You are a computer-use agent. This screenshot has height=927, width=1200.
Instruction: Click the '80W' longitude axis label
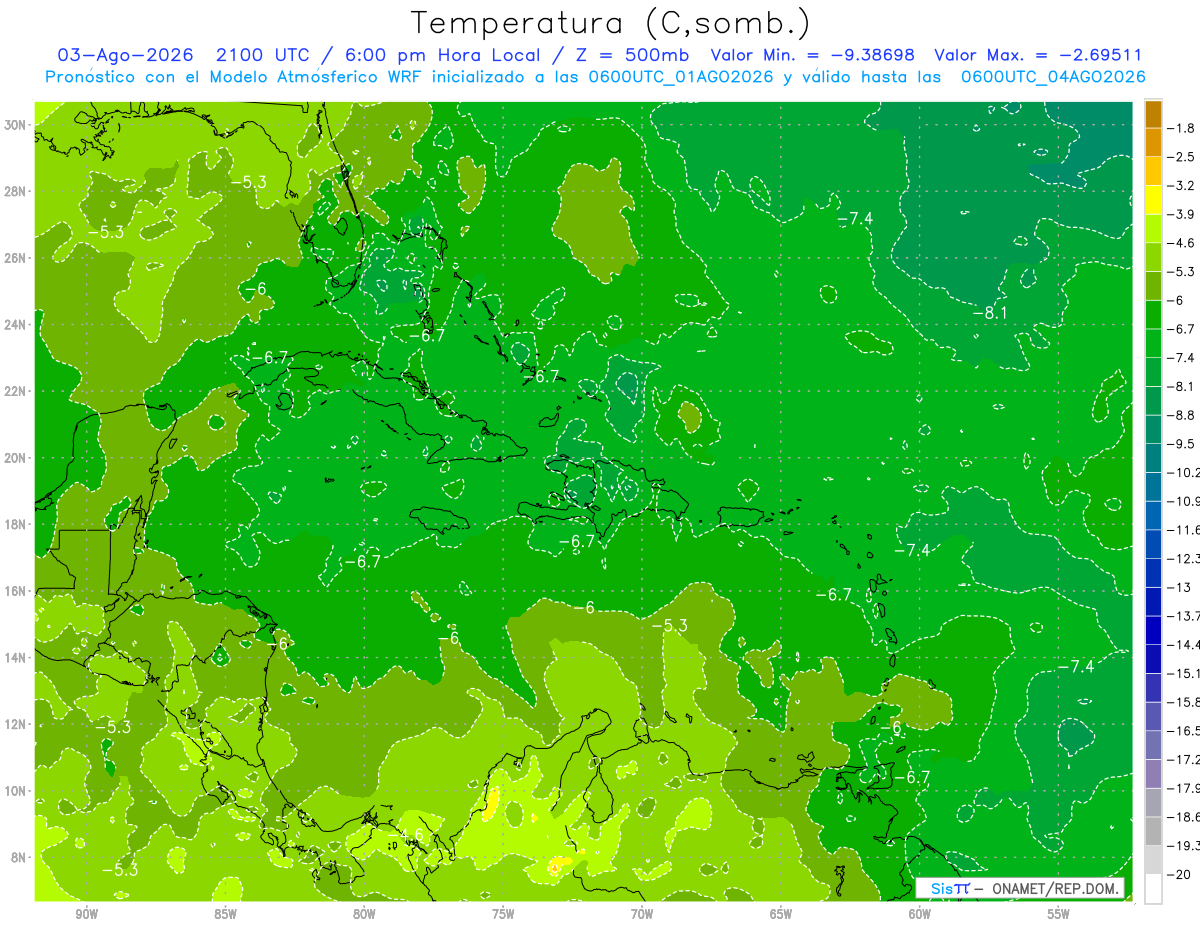[x=364, y=914]
